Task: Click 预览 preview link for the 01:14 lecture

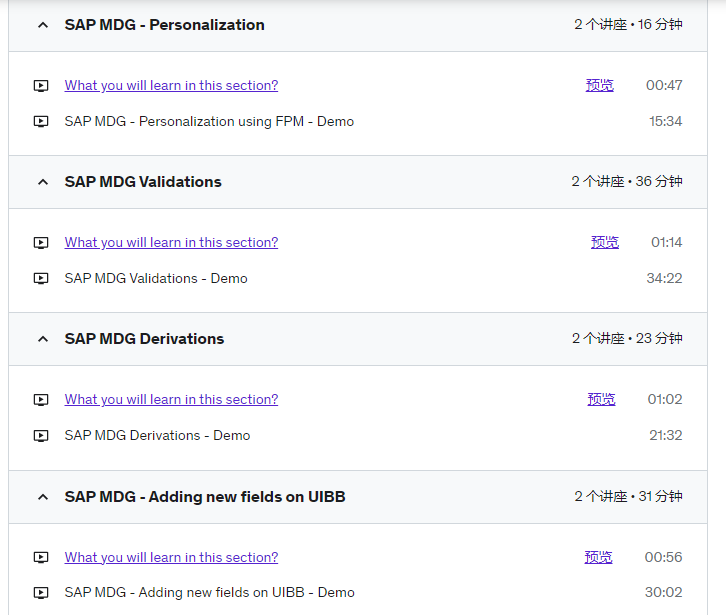Action: [x=605, y=242]
